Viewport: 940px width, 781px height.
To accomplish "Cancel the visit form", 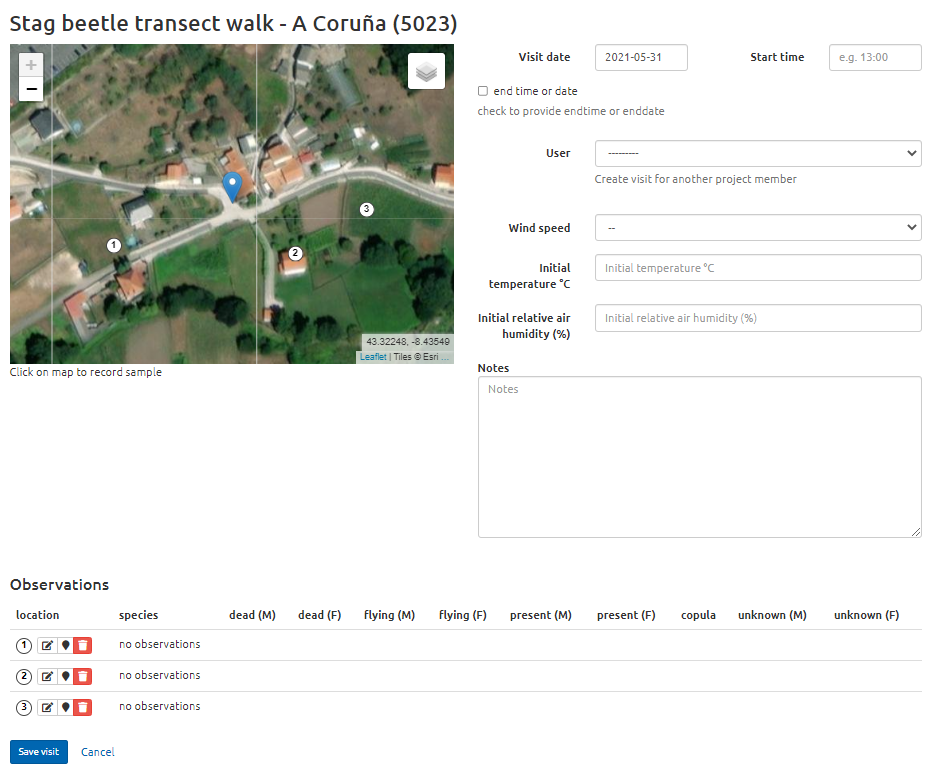I will pos(98,752).
